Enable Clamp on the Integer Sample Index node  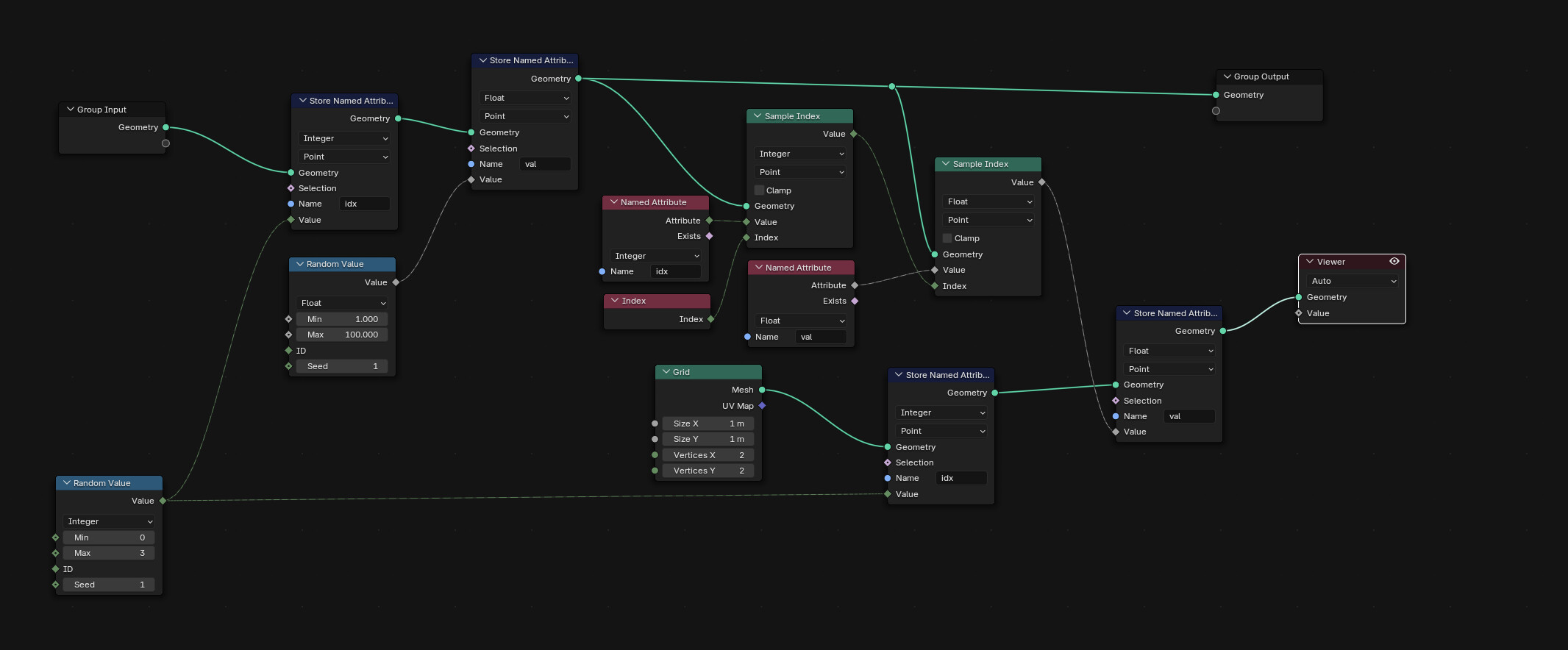759,190
